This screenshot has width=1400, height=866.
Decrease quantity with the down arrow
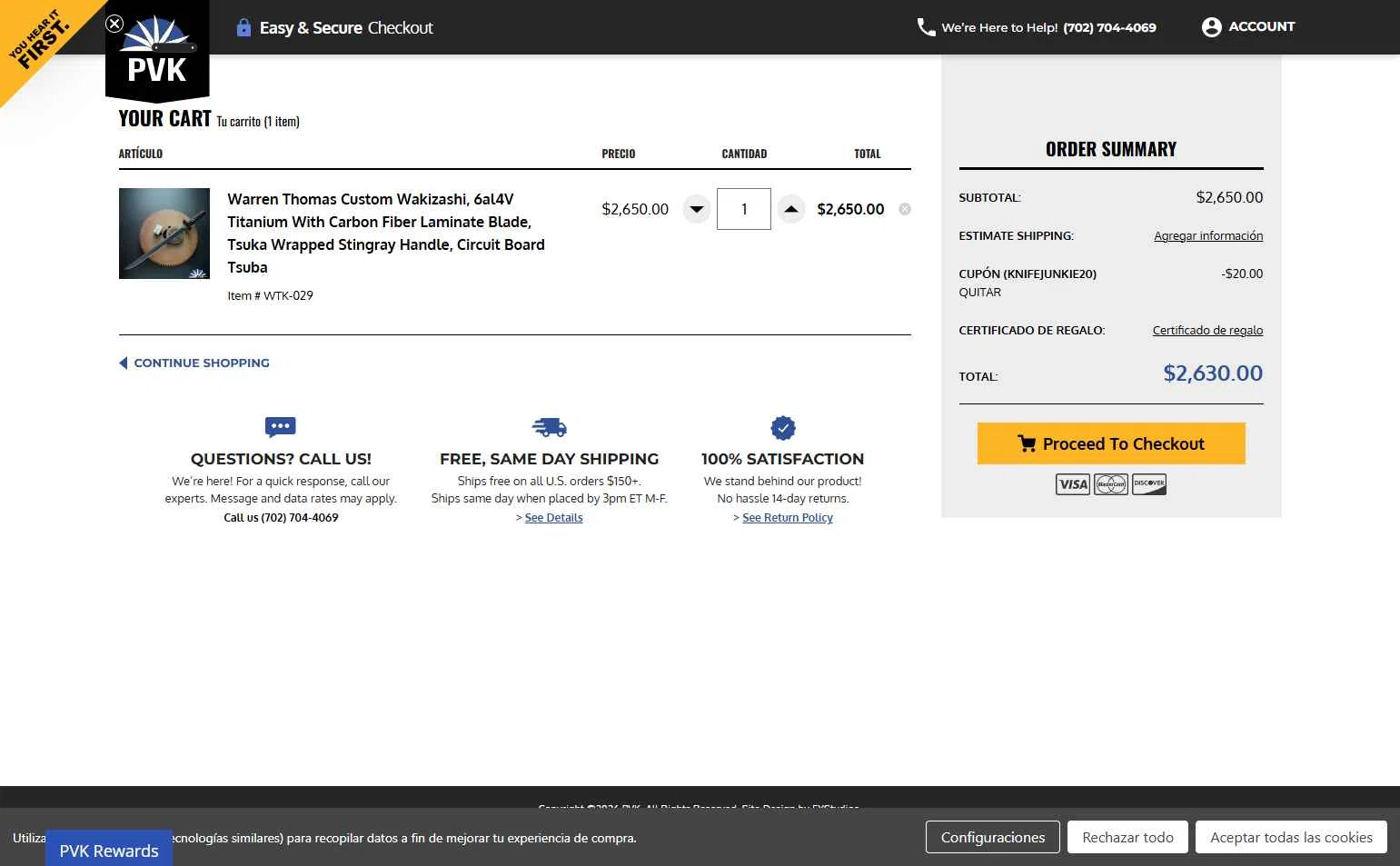point(697,209)
